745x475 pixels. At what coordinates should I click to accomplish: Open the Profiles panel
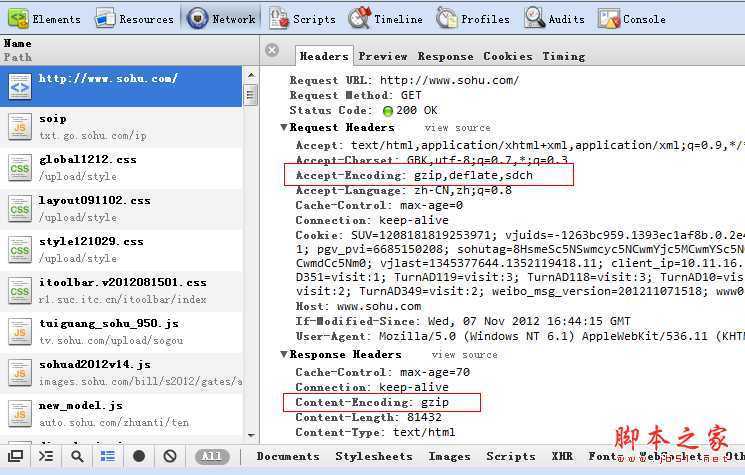coord(473,19)
